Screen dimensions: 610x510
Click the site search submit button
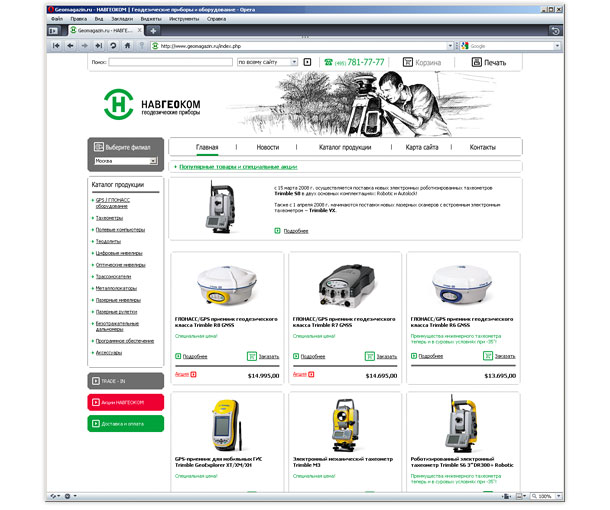click(307, 62)
